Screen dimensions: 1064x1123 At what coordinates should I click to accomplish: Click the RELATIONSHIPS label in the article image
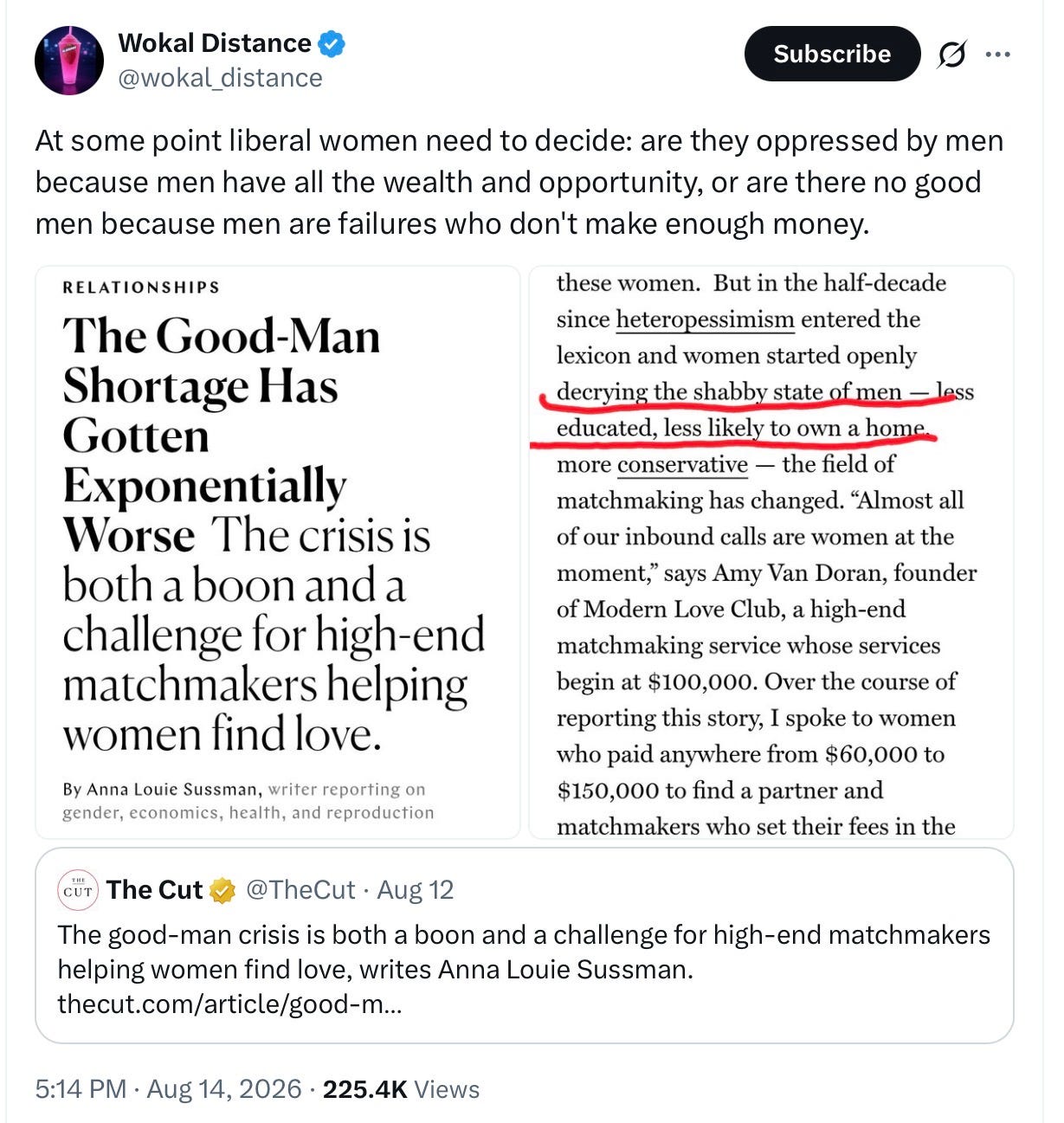[141, 287]
